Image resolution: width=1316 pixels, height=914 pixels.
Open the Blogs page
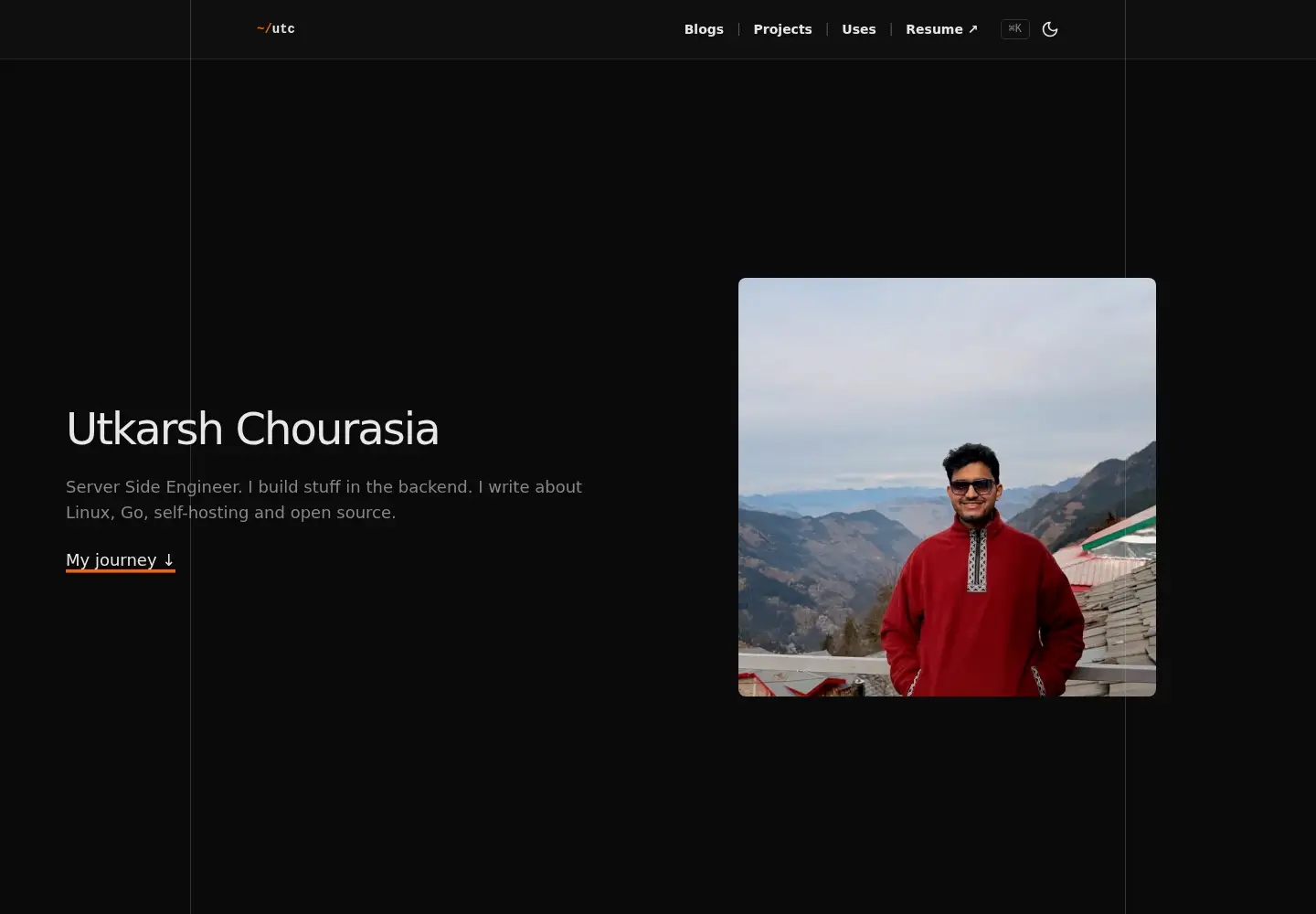704,29
